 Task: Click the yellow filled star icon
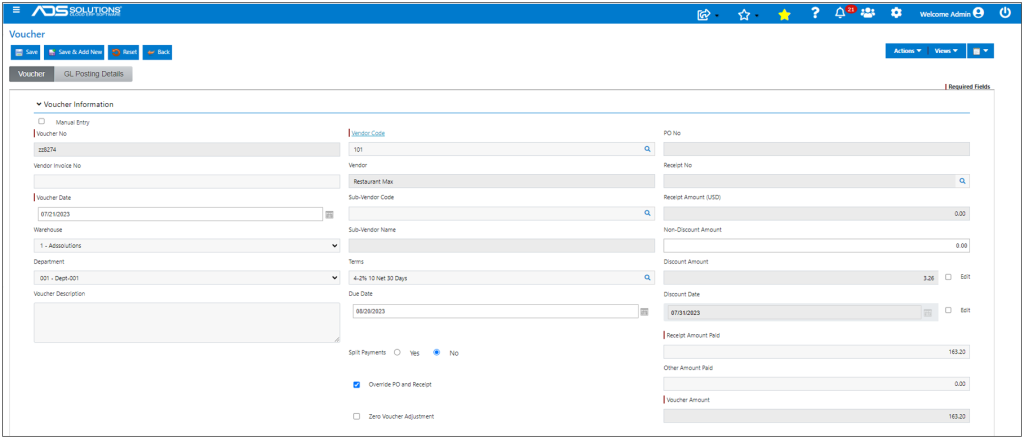tap(784, 14)
